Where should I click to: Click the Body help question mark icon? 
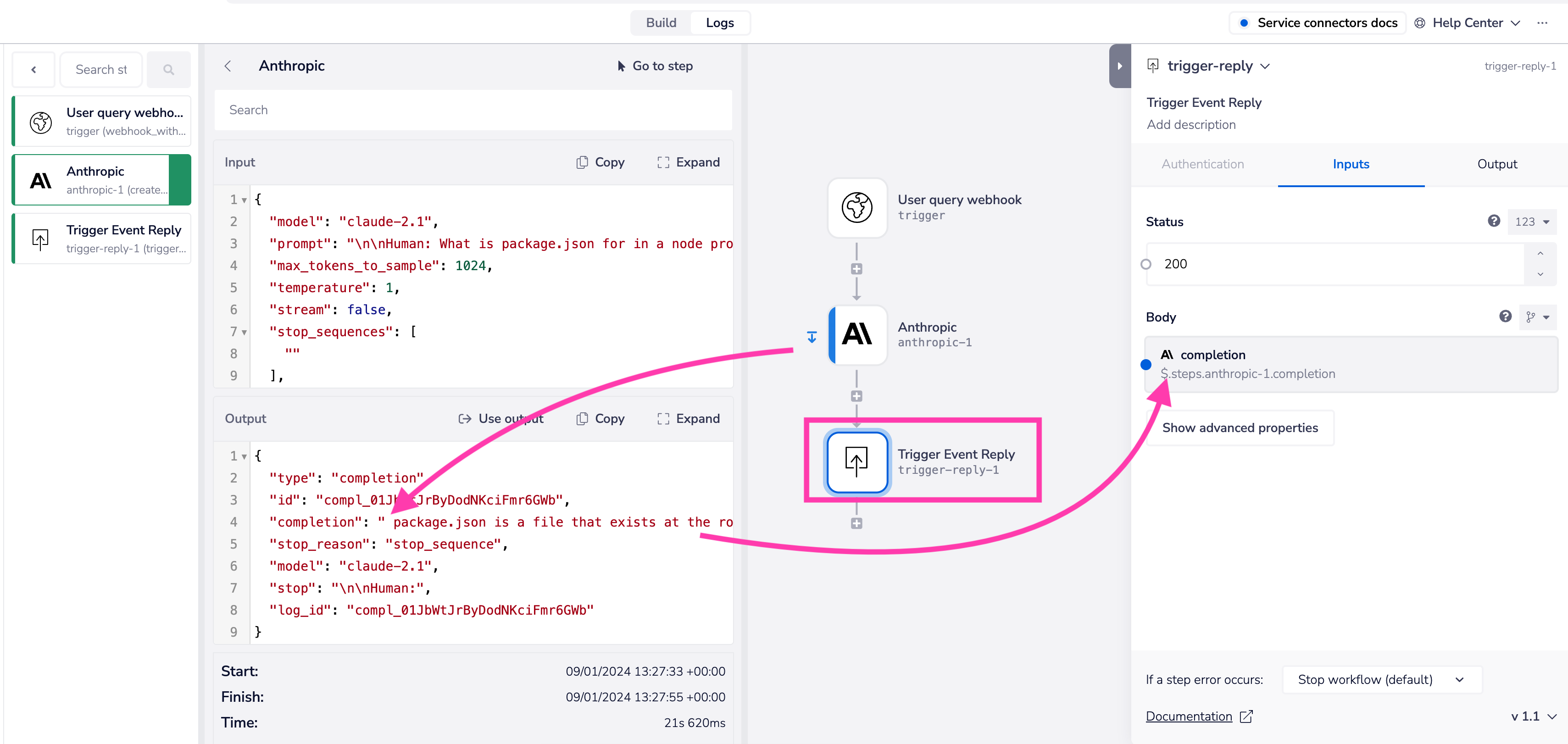[x=1505, y=316]
